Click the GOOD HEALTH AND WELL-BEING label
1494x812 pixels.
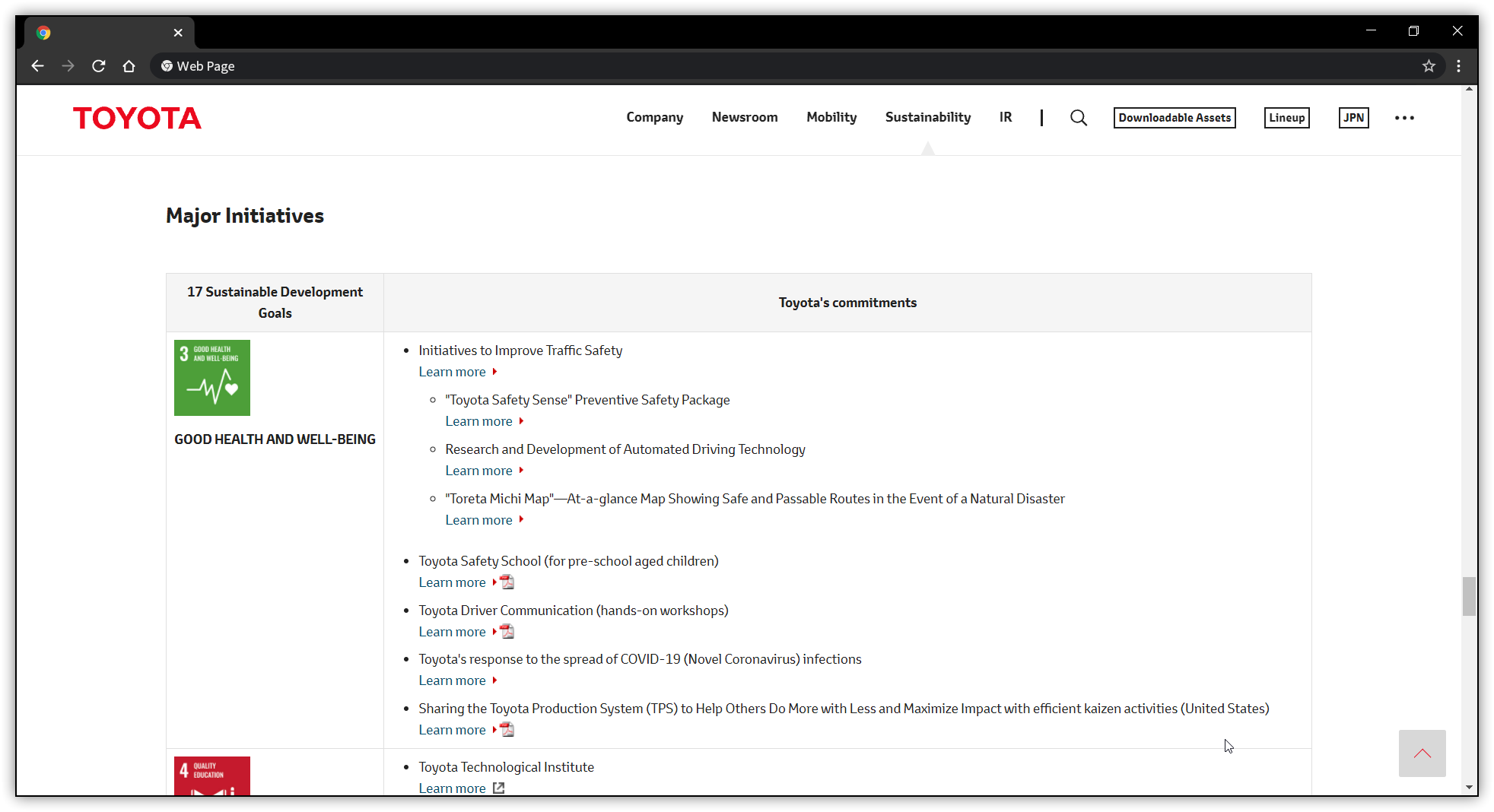point(275,439)
